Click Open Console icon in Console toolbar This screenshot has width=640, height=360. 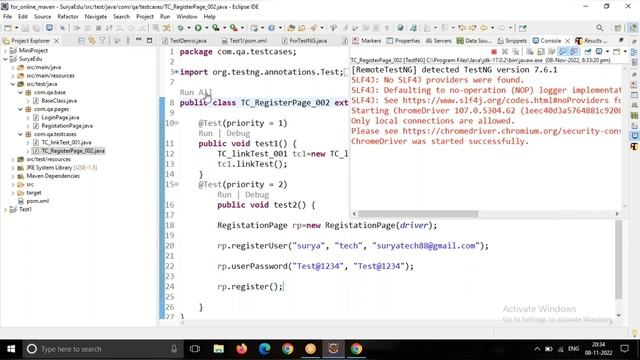pyautogui.click(x=616, y=52)
